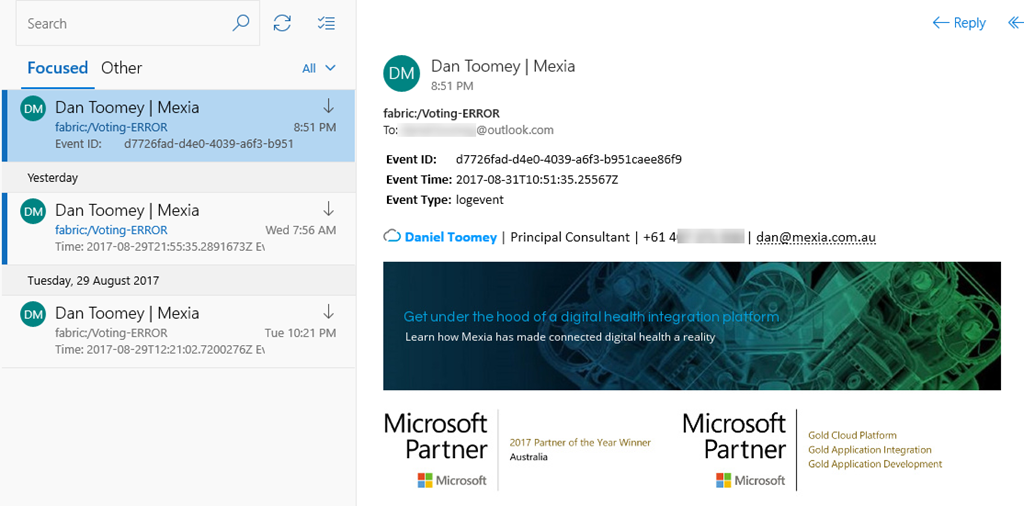This screenshot has height=506, width=1024.
Task: Click the 2017 Partner of the Year logo
Action: [x=517, y=449]
